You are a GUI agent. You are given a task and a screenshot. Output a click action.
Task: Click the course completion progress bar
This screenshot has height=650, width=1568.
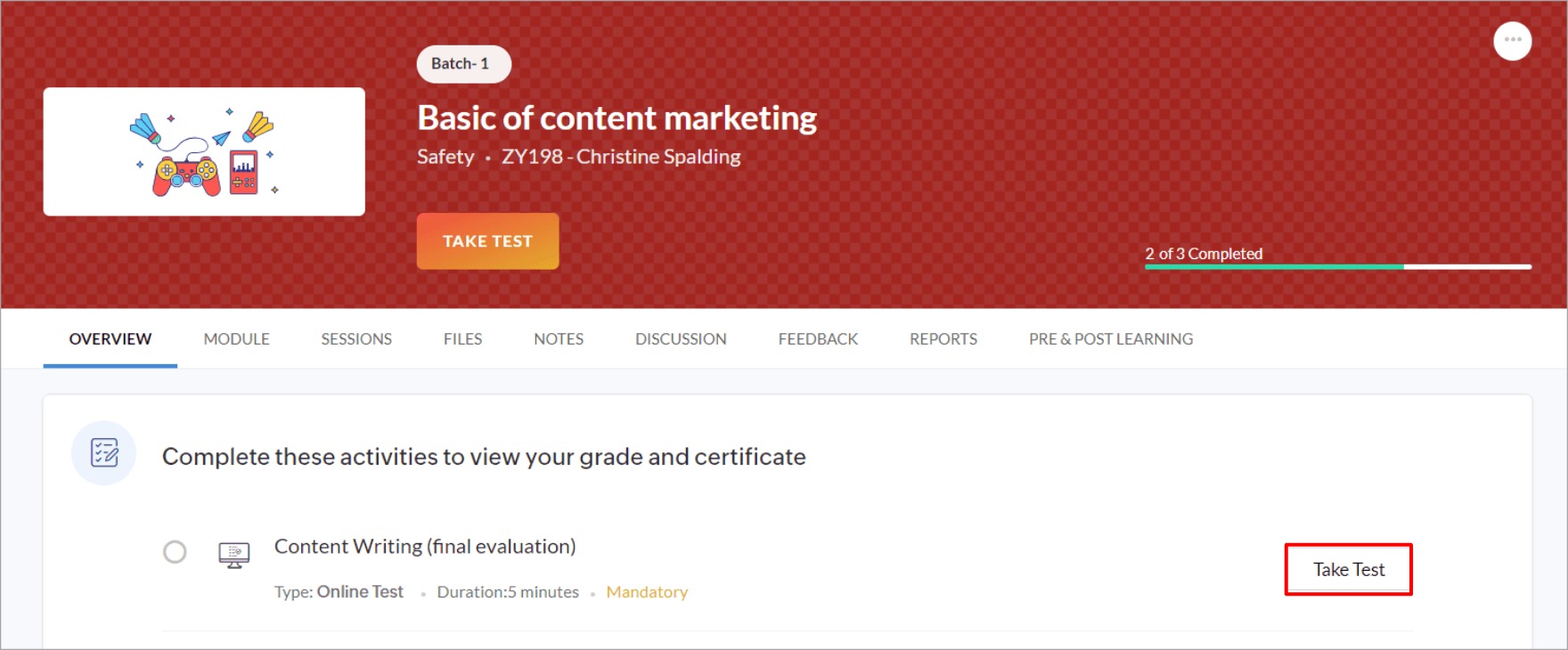(1337, 266)
